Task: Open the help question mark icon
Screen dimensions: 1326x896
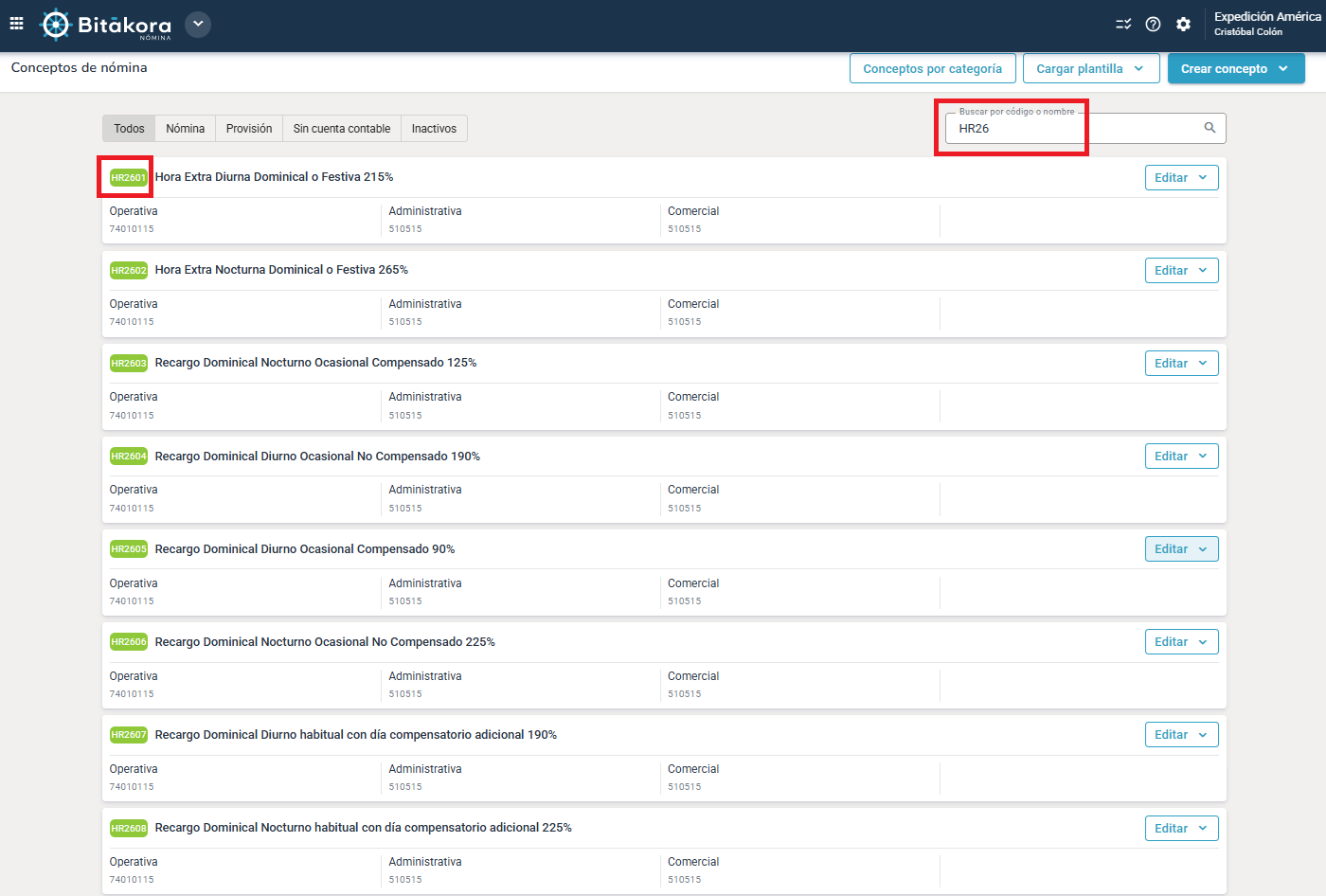Action: tap(1153, 25)
